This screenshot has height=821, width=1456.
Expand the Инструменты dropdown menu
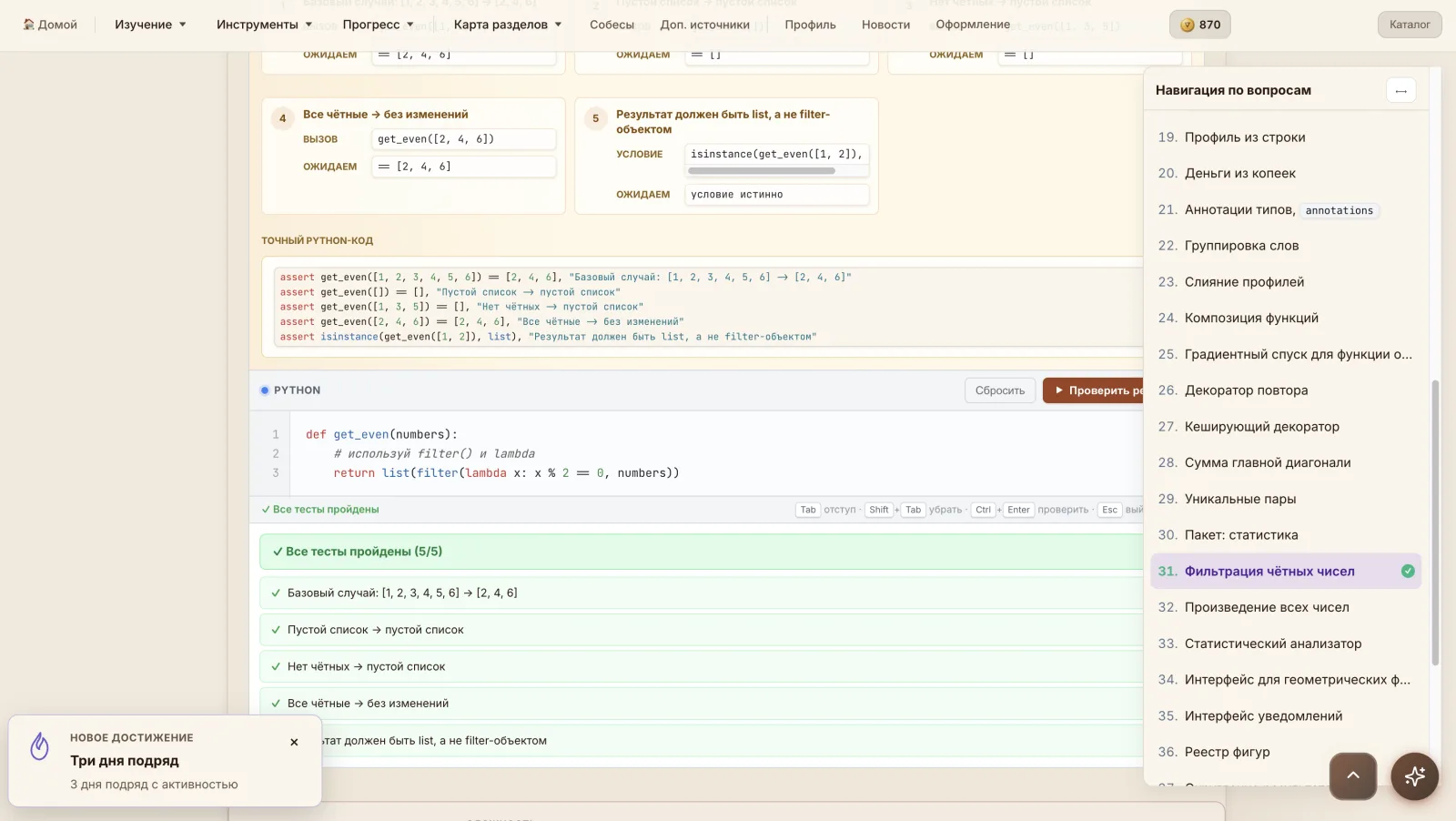click(x=264, y=25)
